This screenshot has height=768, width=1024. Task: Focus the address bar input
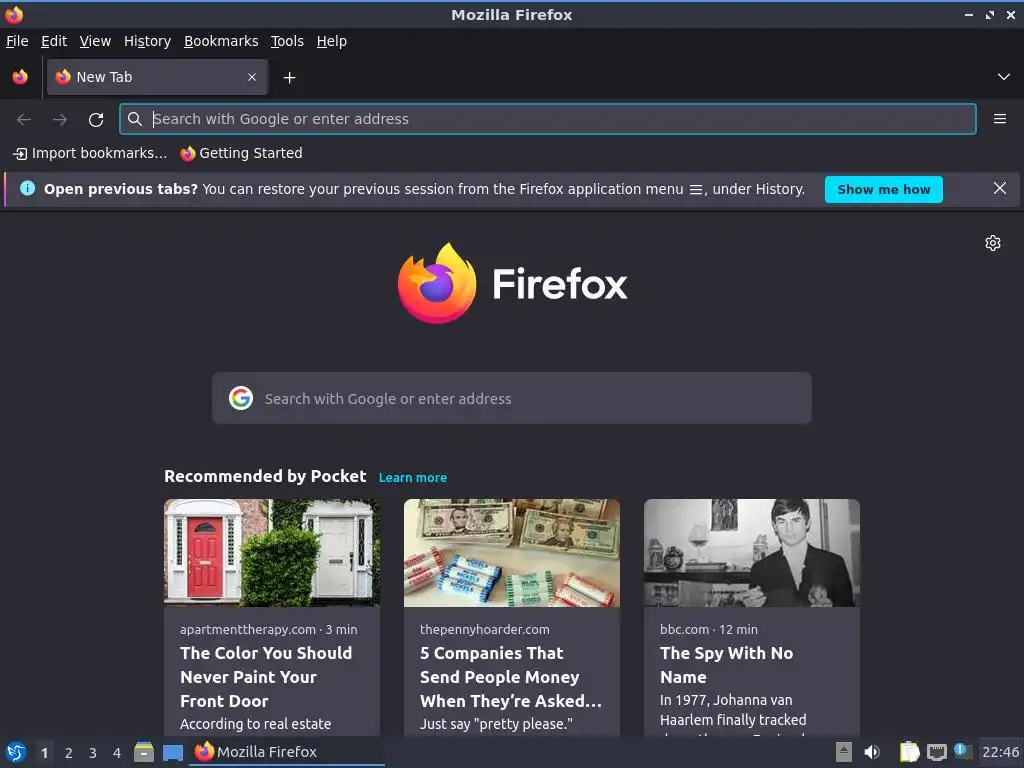click(547, 119)
